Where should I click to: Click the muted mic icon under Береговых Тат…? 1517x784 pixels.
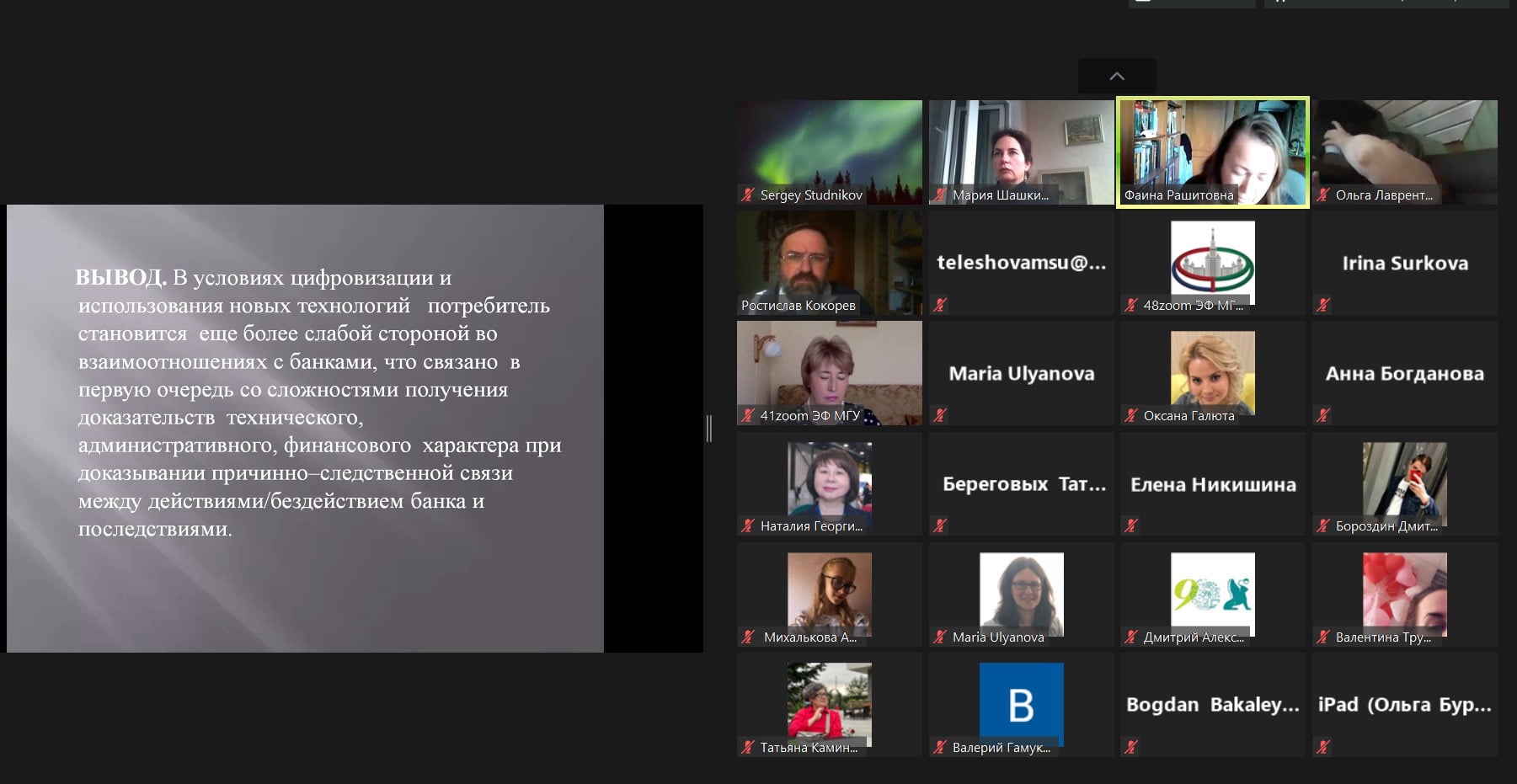(x=939, y=525)
